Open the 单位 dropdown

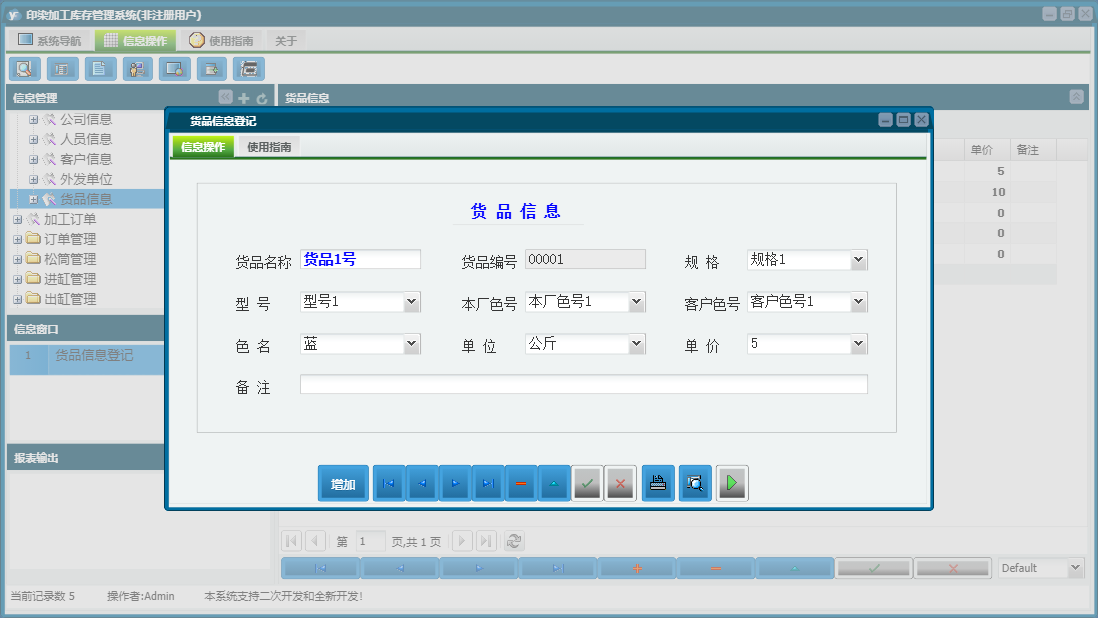637,344
